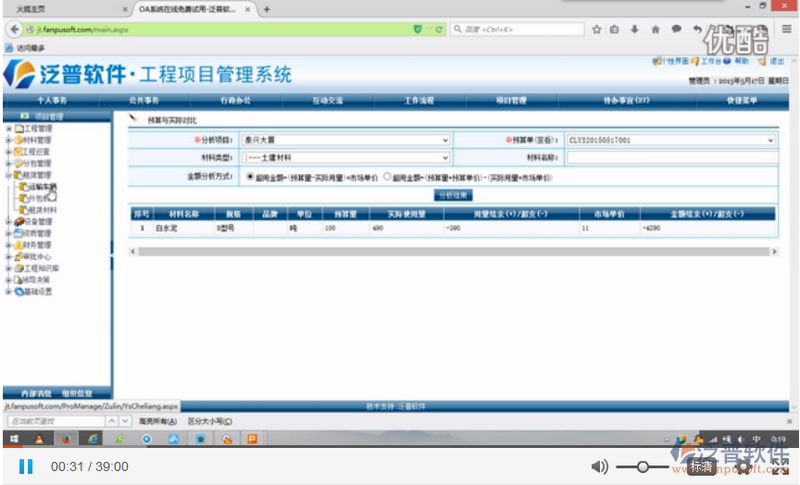Click the 退出 logout icon
The height and width of the screenshot is (485, 800).
click(x=764, y=62)
